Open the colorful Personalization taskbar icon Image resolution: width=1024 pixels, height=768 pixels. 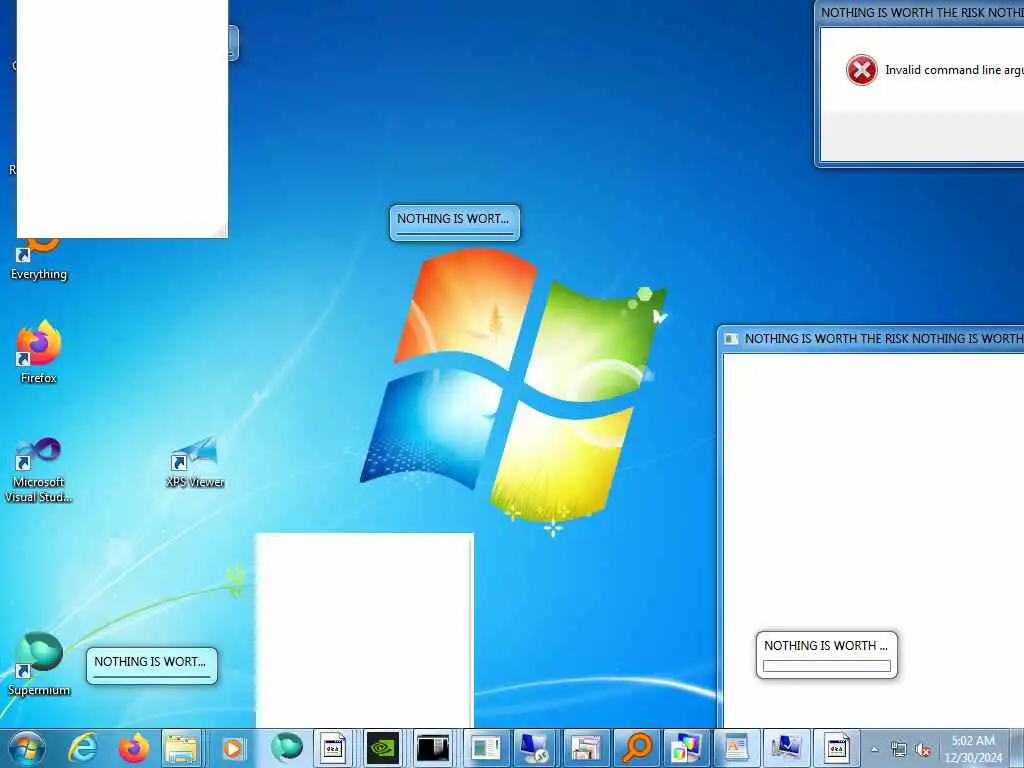coord(686,748)
